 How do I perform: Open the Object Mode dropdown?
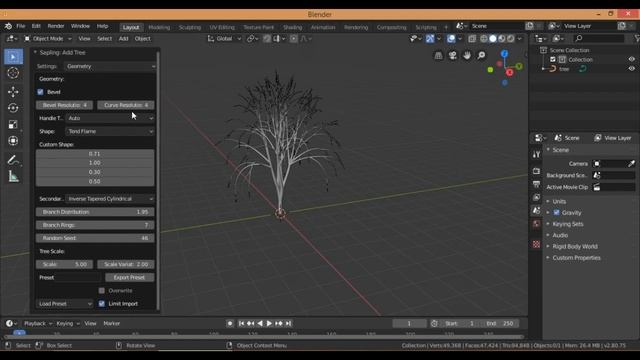[x=47, y=38]
